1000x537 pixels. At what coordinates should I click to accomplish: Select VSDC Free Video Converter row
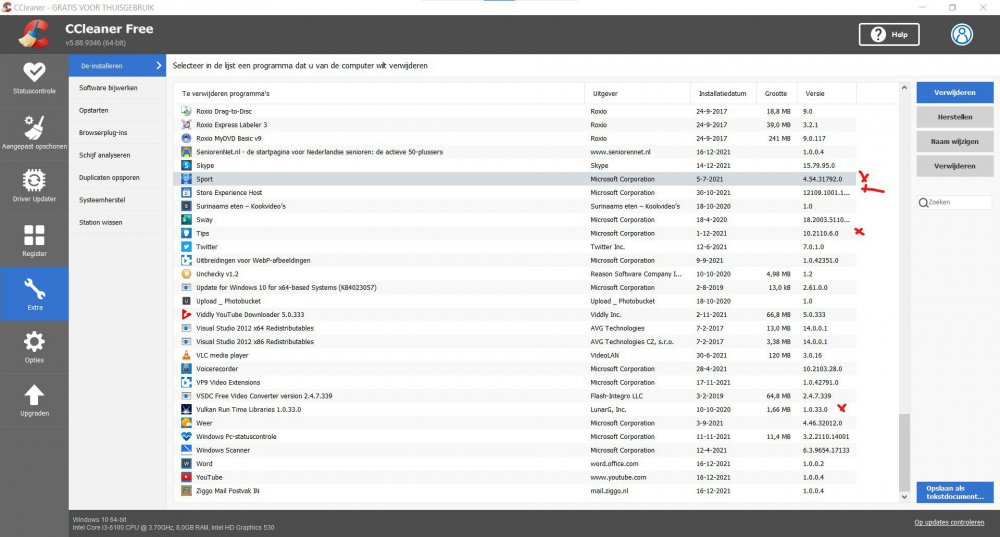pos(515,396)
